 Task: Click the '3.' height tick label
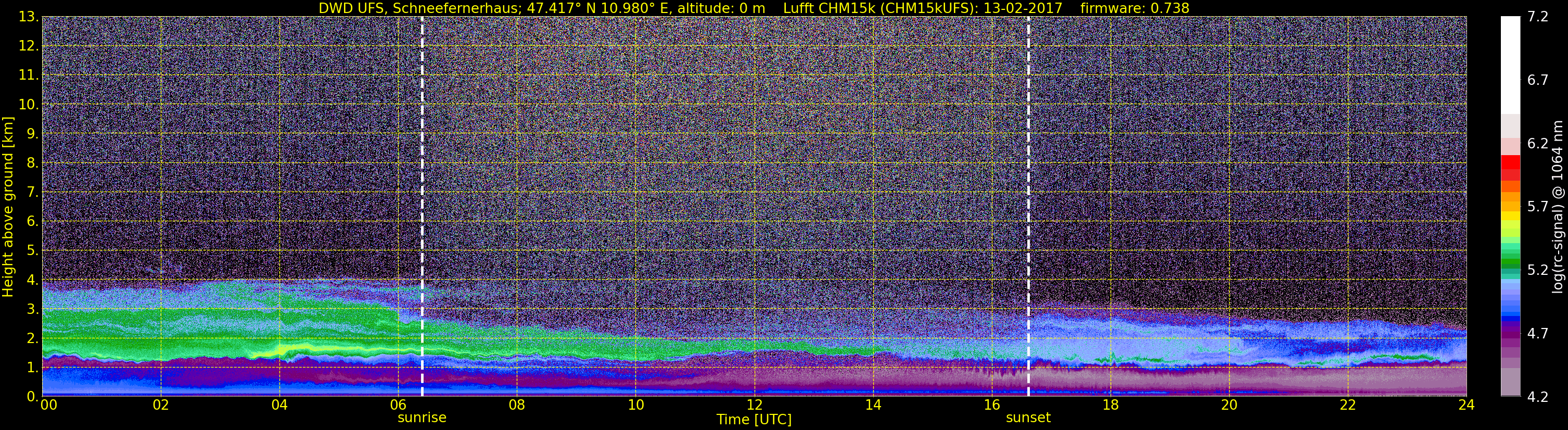pyautogui.click(x=32, y=309)
